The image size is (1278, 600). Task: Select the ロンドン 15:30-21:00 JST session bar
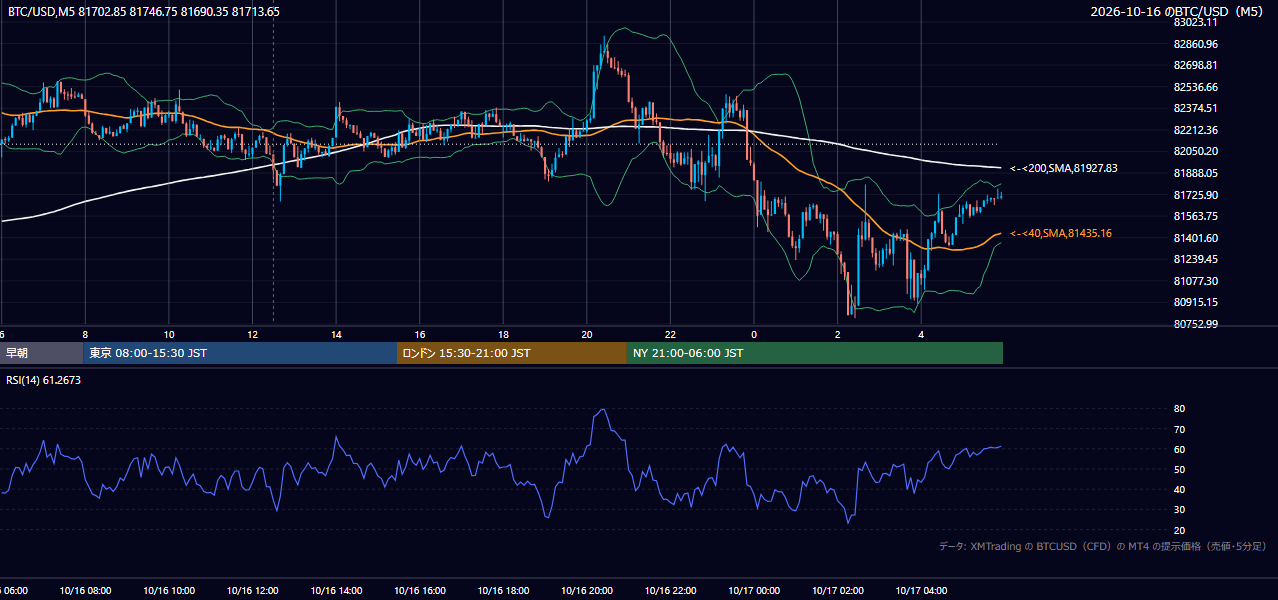point(512,353)
